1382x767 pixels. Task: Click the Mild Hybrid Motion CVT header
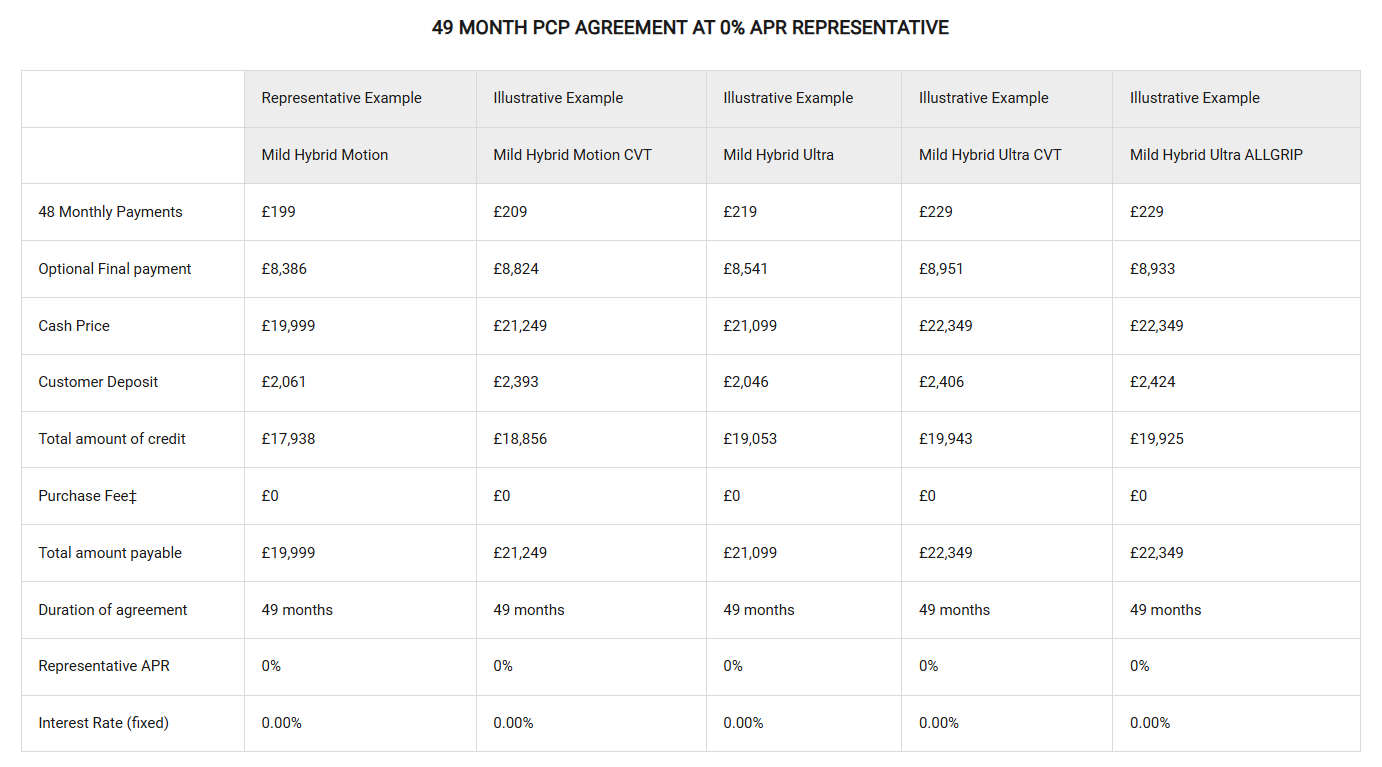click(x=572, y=155)
